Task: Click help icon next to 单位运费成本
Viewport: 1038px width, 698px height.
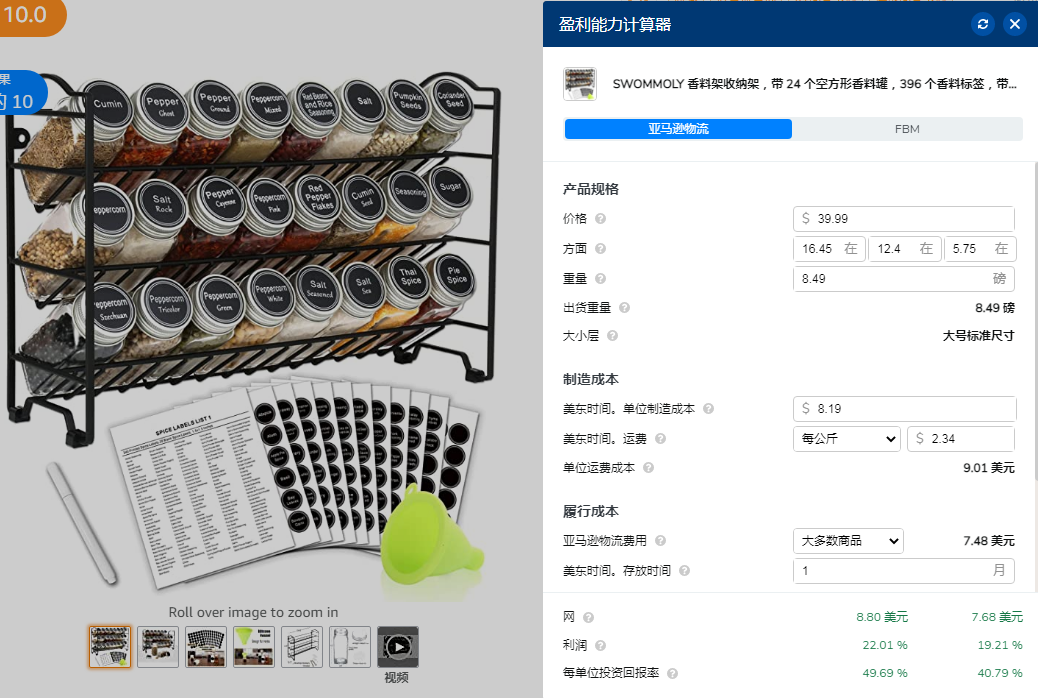Action: [648, 468]
